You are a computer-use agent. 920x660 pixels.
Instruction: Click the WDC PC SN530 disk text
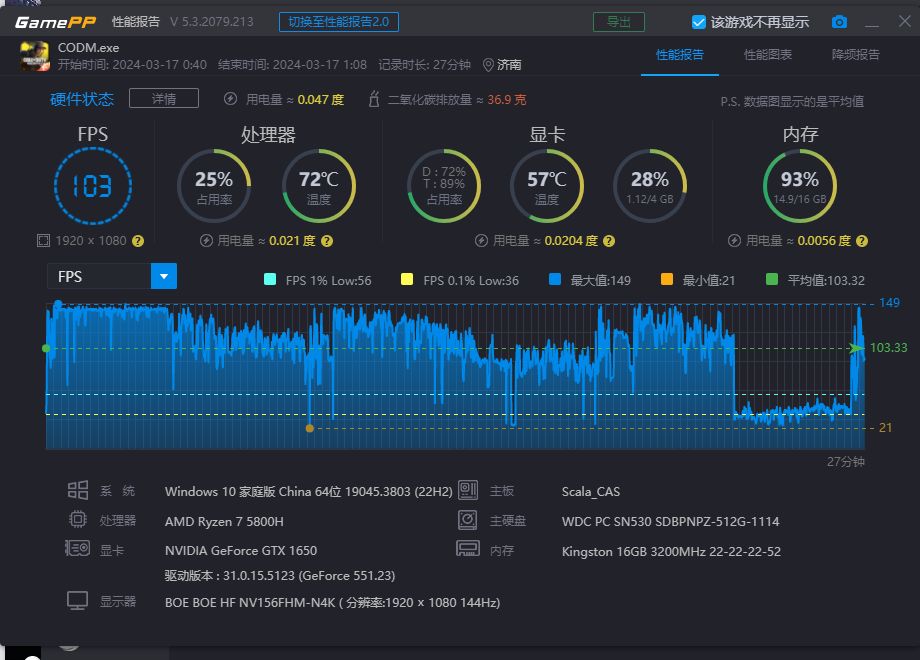[671, 521]
